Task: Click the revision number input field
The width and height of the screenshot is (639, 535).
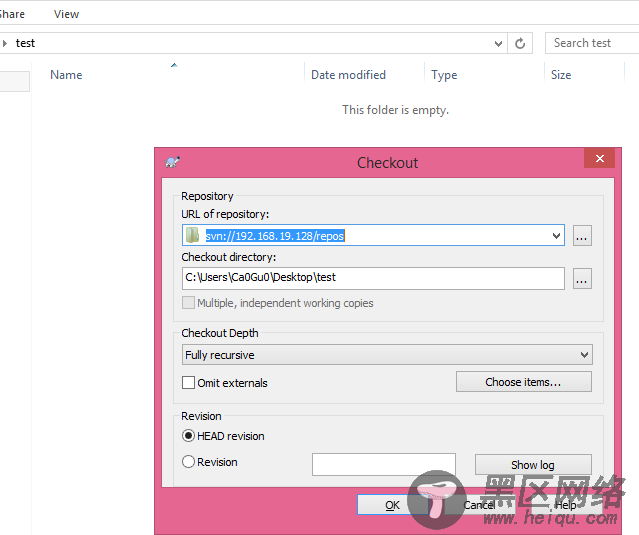Action: click(x=384, y=464)
